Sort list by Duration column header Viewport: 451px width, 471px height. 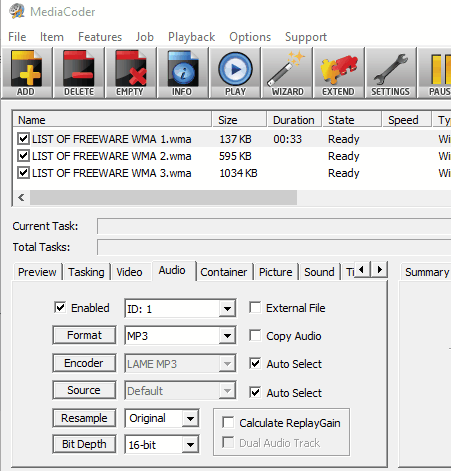294,120
